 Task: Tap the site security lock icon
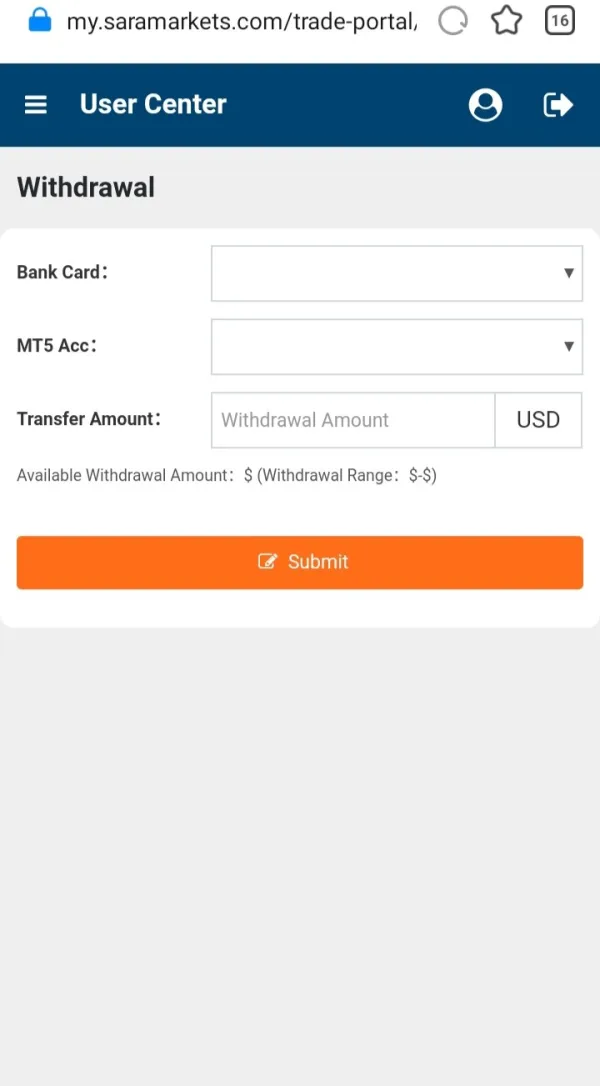(x=39, y=20)
